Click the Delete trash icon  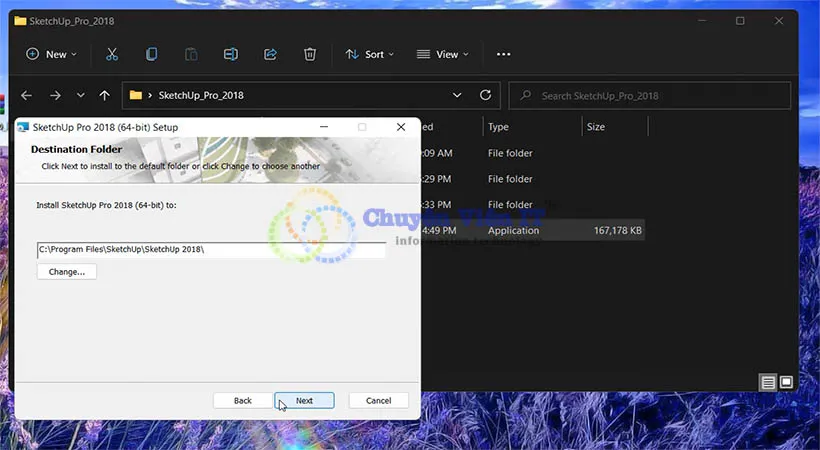tap(310, 54)
